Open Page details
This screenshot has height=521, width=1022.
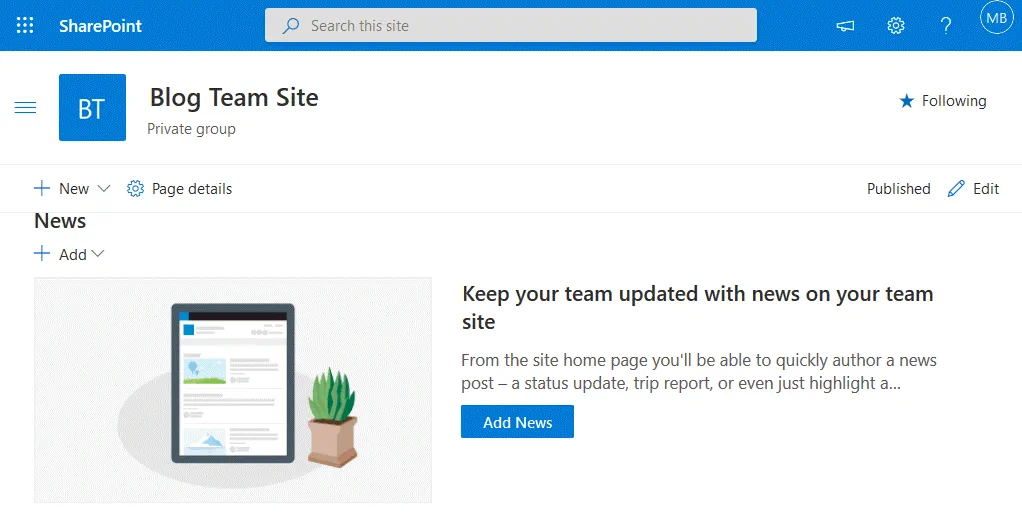pos(179,188)
